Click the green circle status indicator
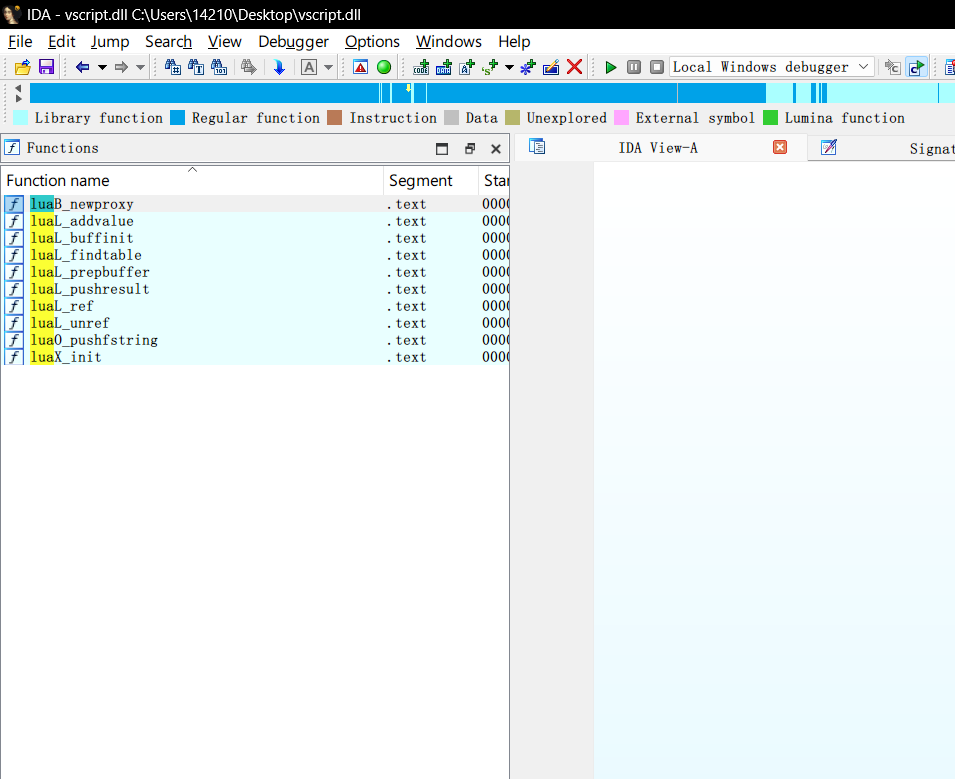Screen dimensions: 955x779 [x=384, y=67]
